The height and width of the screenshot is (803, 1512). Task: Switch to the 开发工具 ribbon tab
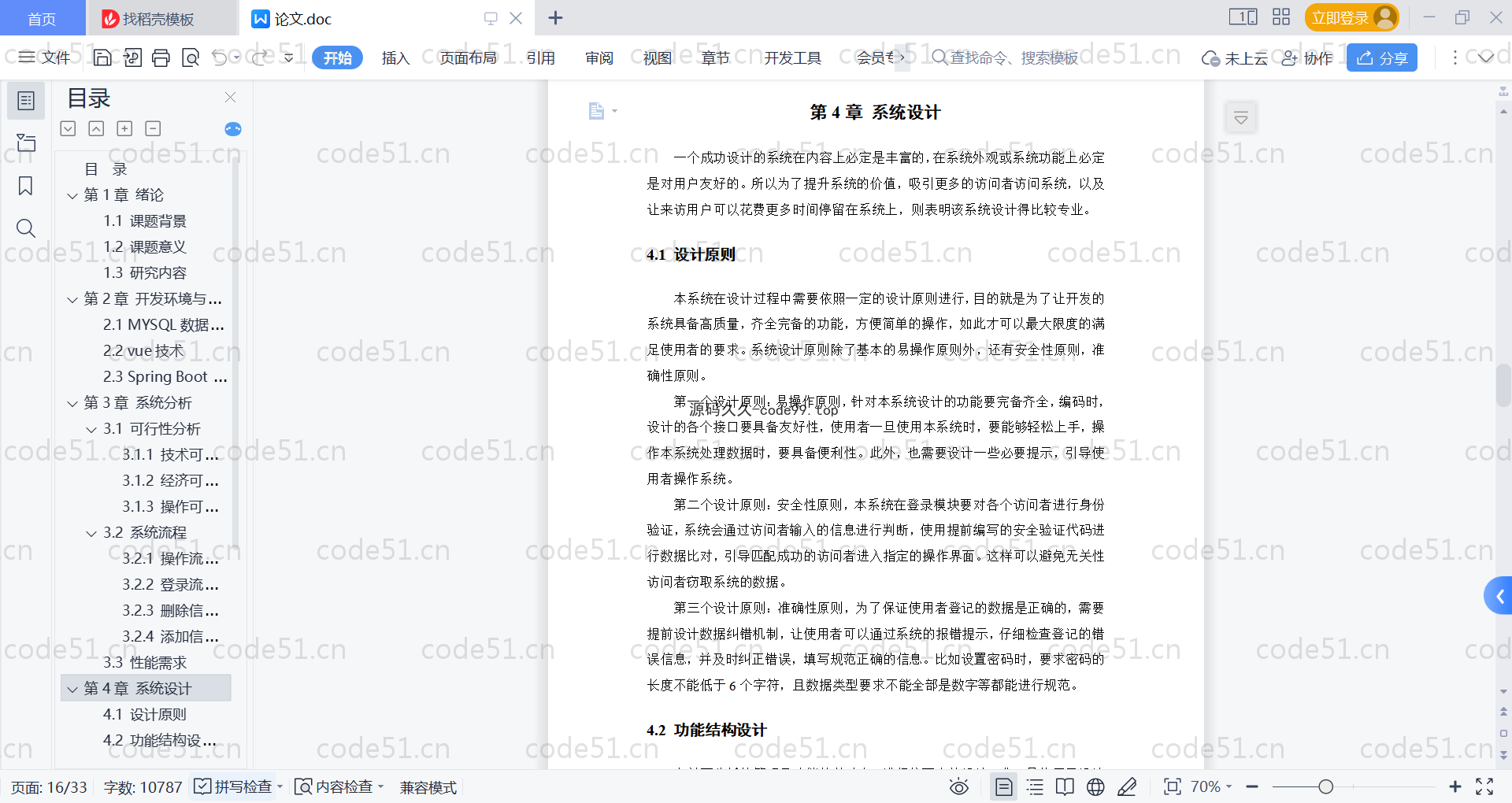coord(792,57)
